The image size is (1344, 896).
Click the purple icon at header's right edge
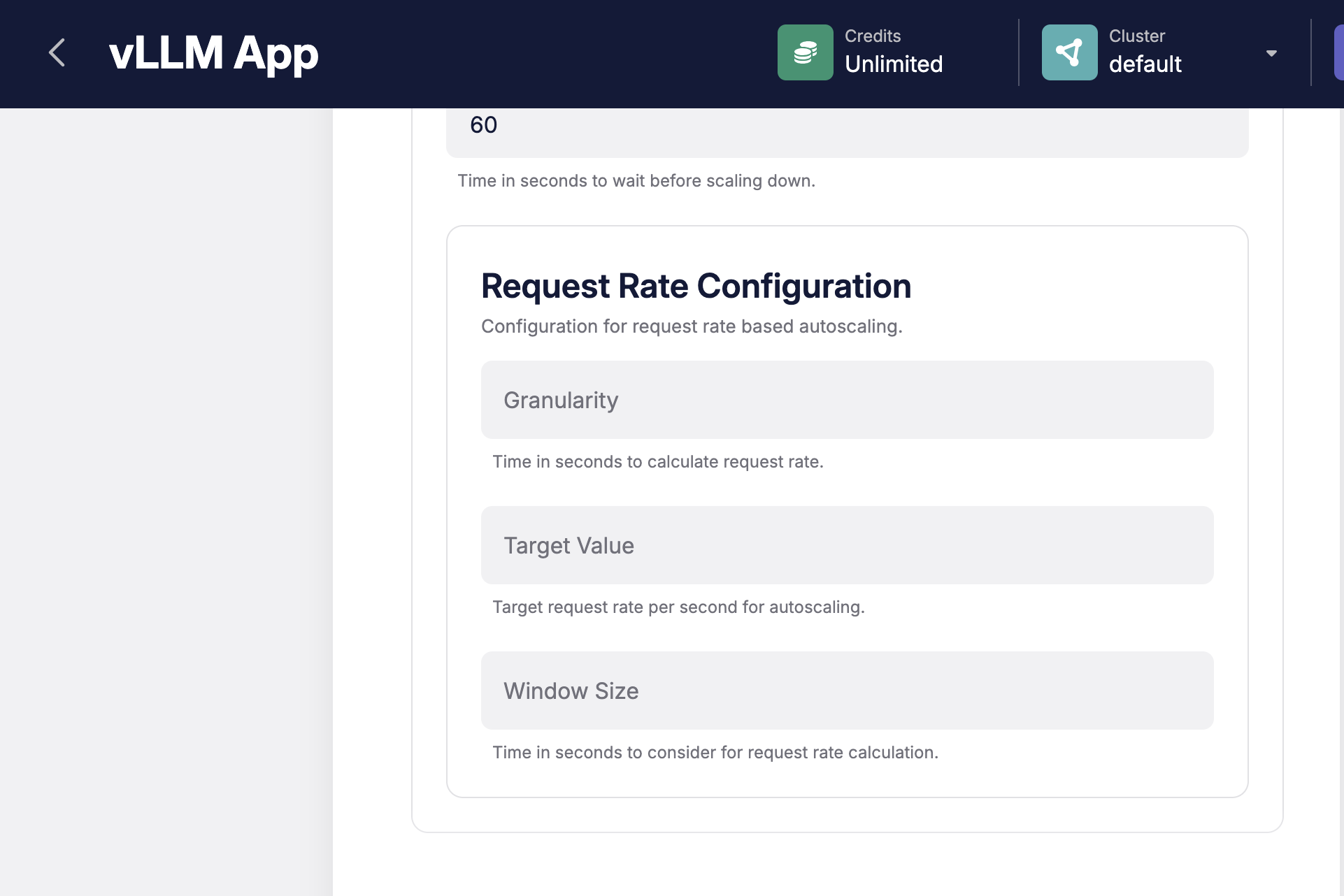pyautogui.click(x=1338, y=53)
